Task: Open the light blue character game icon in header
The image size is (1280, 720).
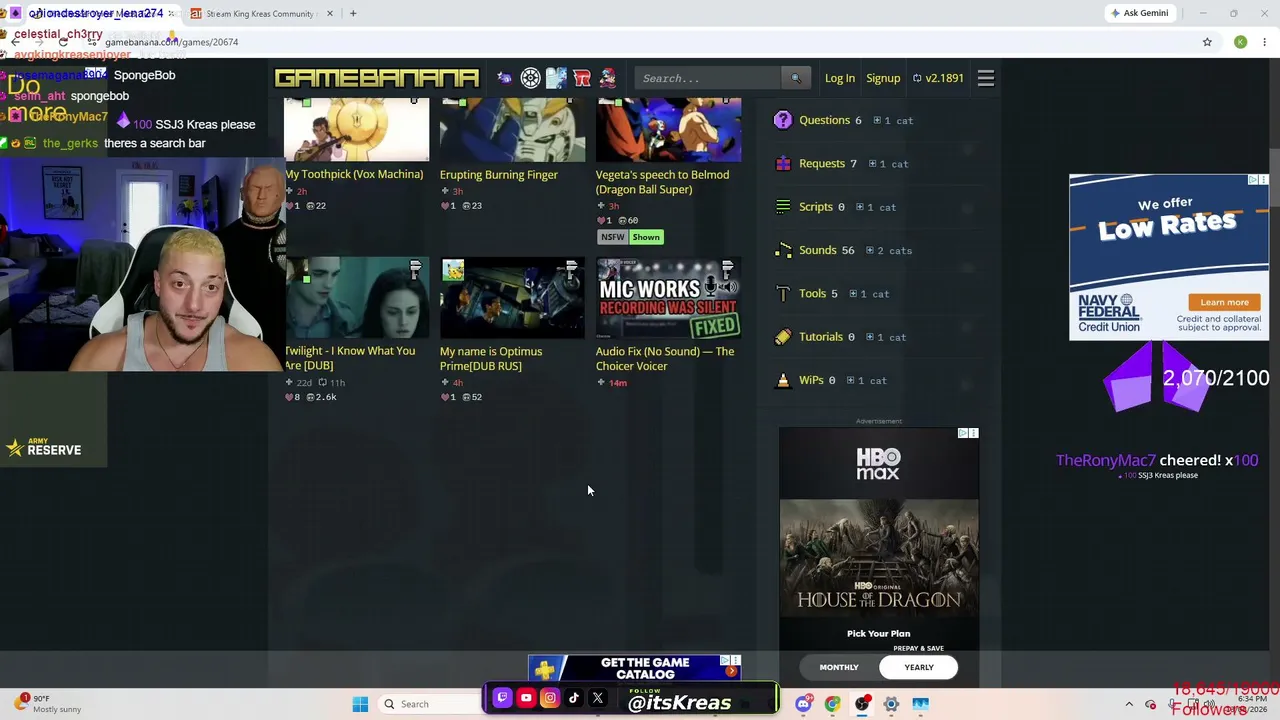Action: point(556,78)
